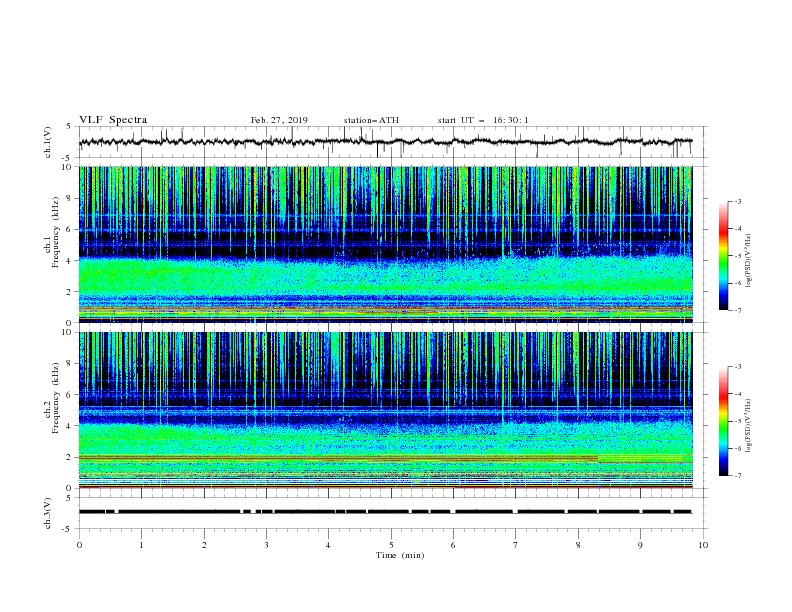Click the 'Time (min)' axis label
This screenshot has height=612, width=792.
[400, 555]
